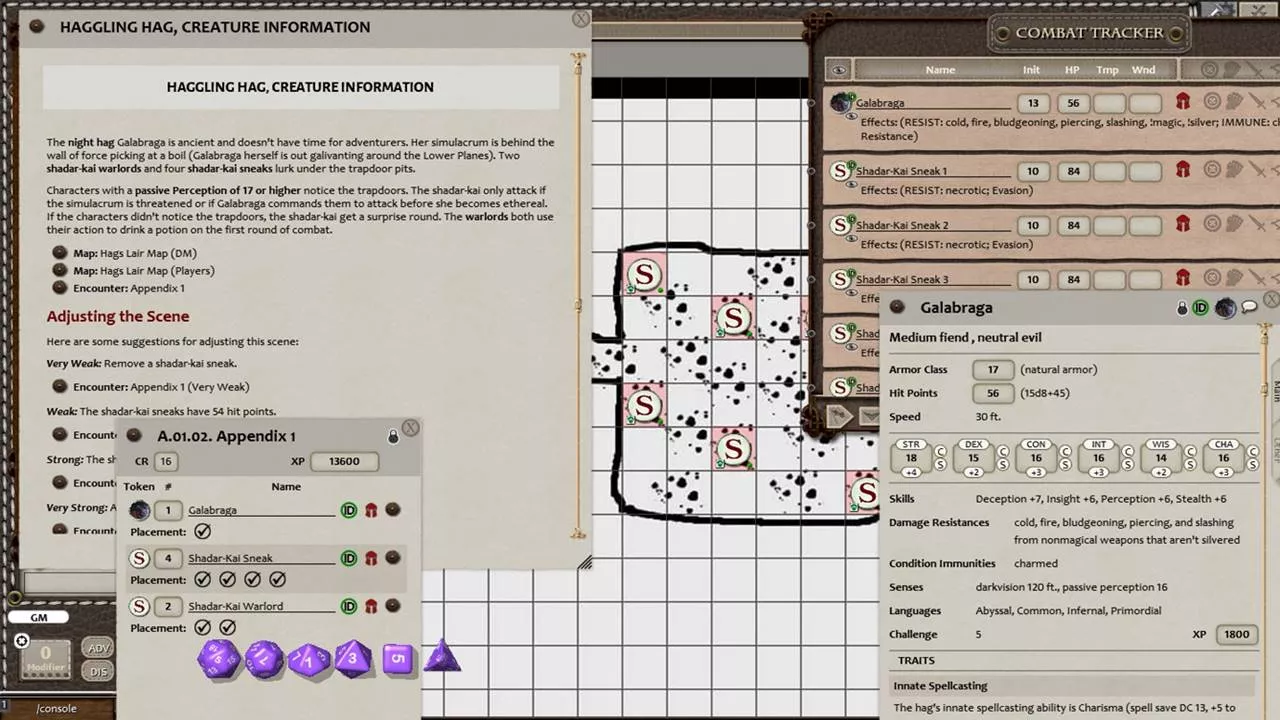1280x720 pixels.
Task: Click the DIS disadvantage button
Action: tap(98, 671)
